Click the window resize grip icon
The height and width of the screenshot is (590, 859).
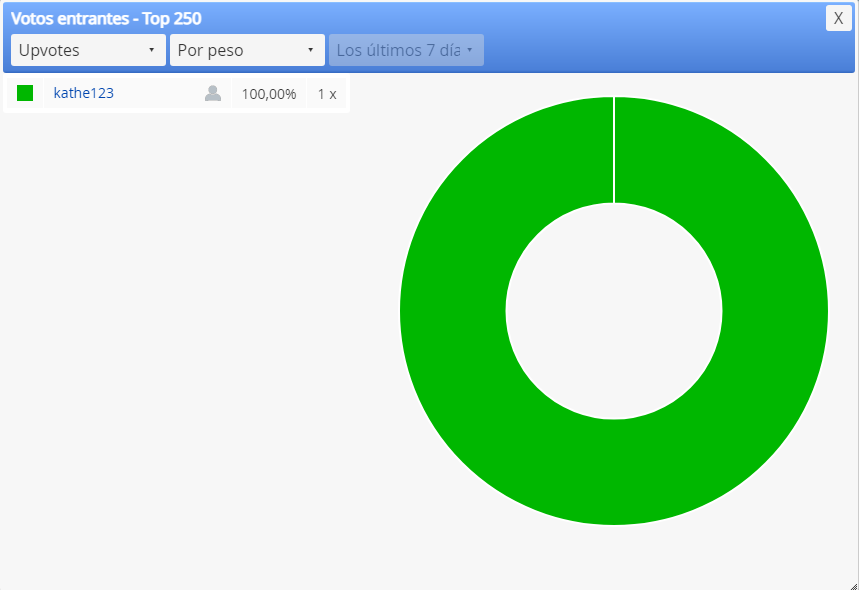(x=854, y=585)
